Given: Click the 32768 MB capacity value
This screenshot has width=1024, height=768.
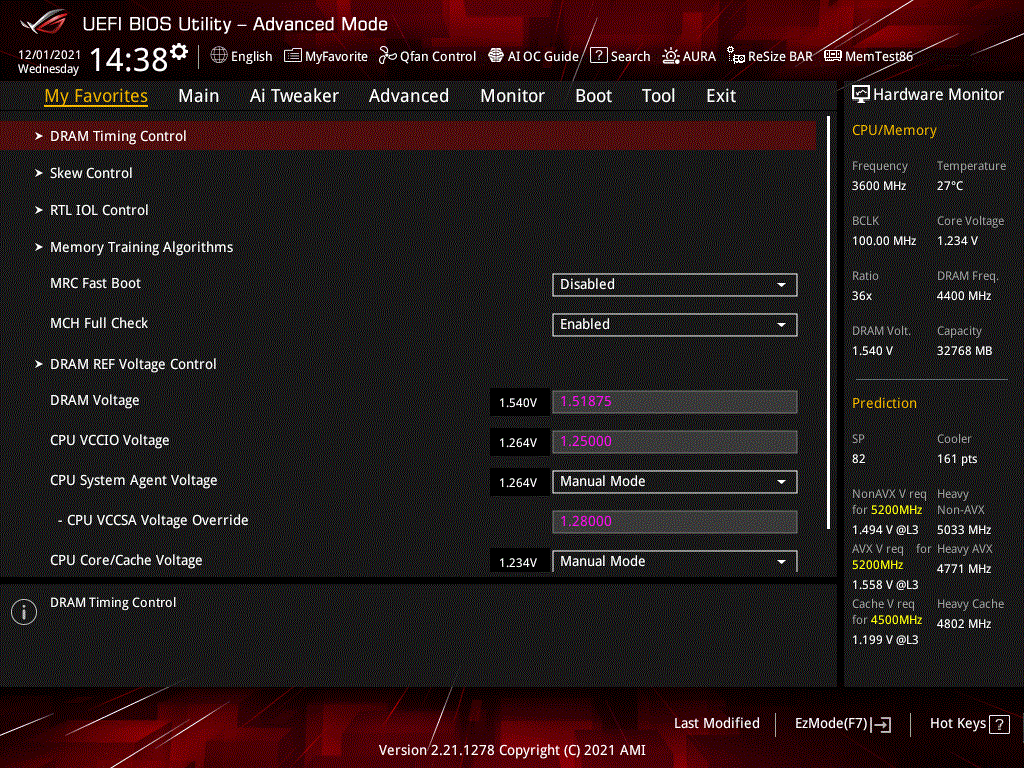Looking at the screenshot, I should (x=965, y=351).
